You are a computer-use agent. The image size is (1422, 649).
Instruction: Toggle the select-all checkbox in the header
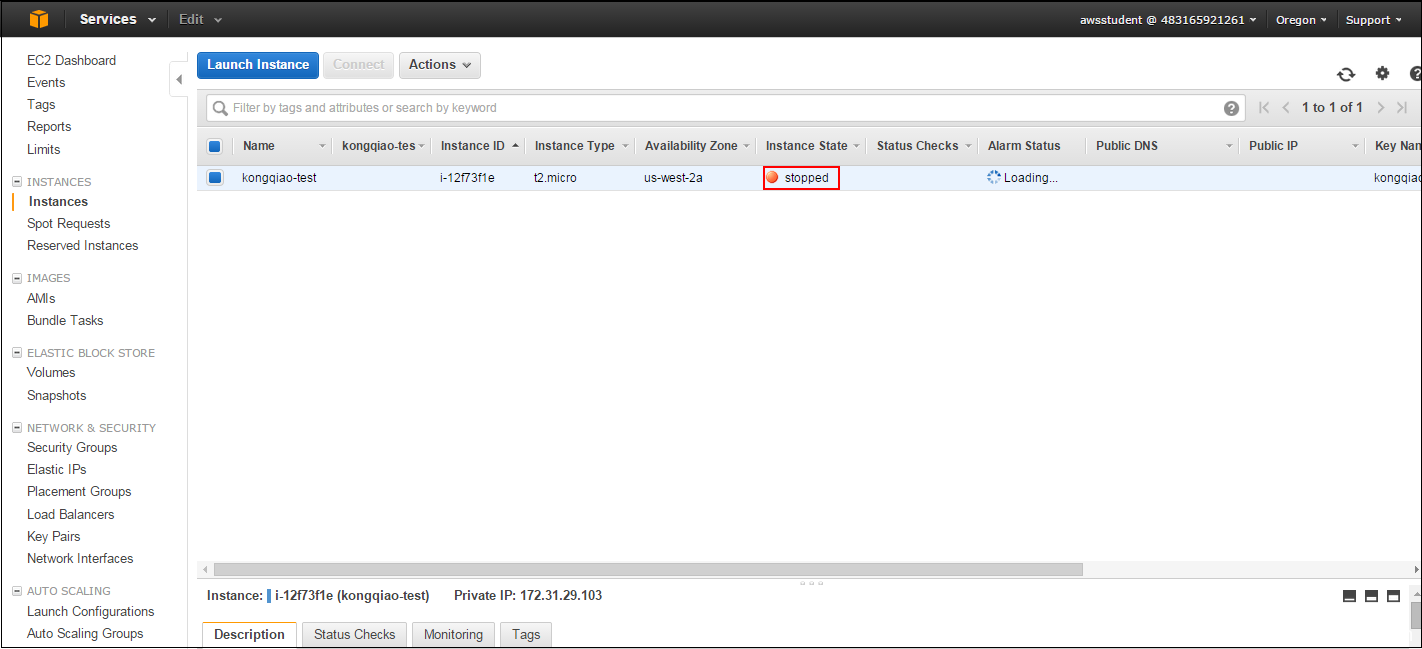[214, 146]
